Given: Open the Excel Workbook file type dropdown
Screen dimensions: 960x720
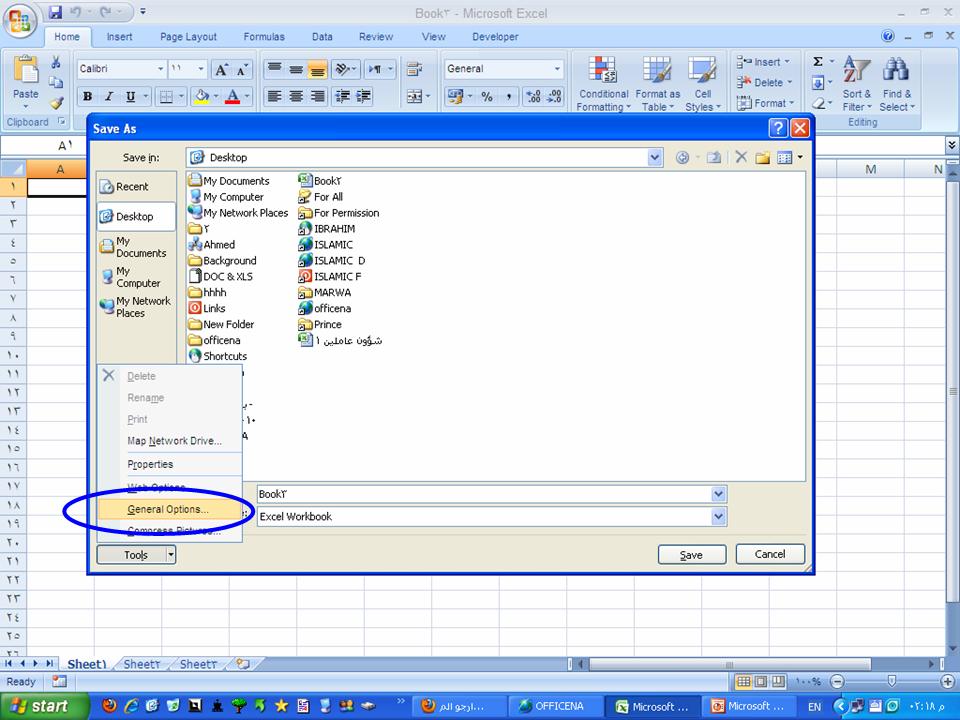Looking at the screenshot, I should (719, 517).
